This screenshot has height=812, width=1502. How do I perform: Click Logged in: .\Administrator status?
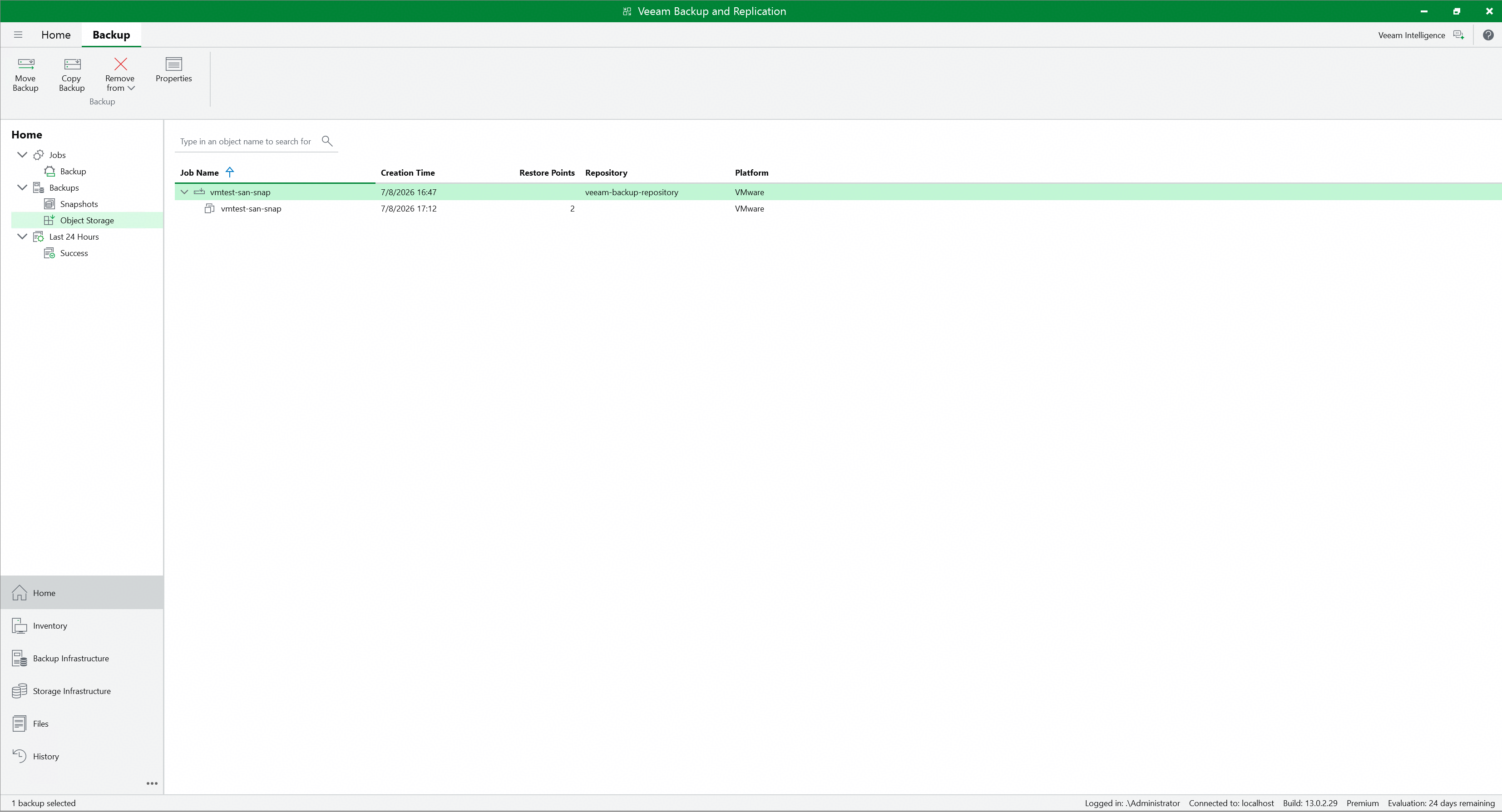coord(1132,802)
